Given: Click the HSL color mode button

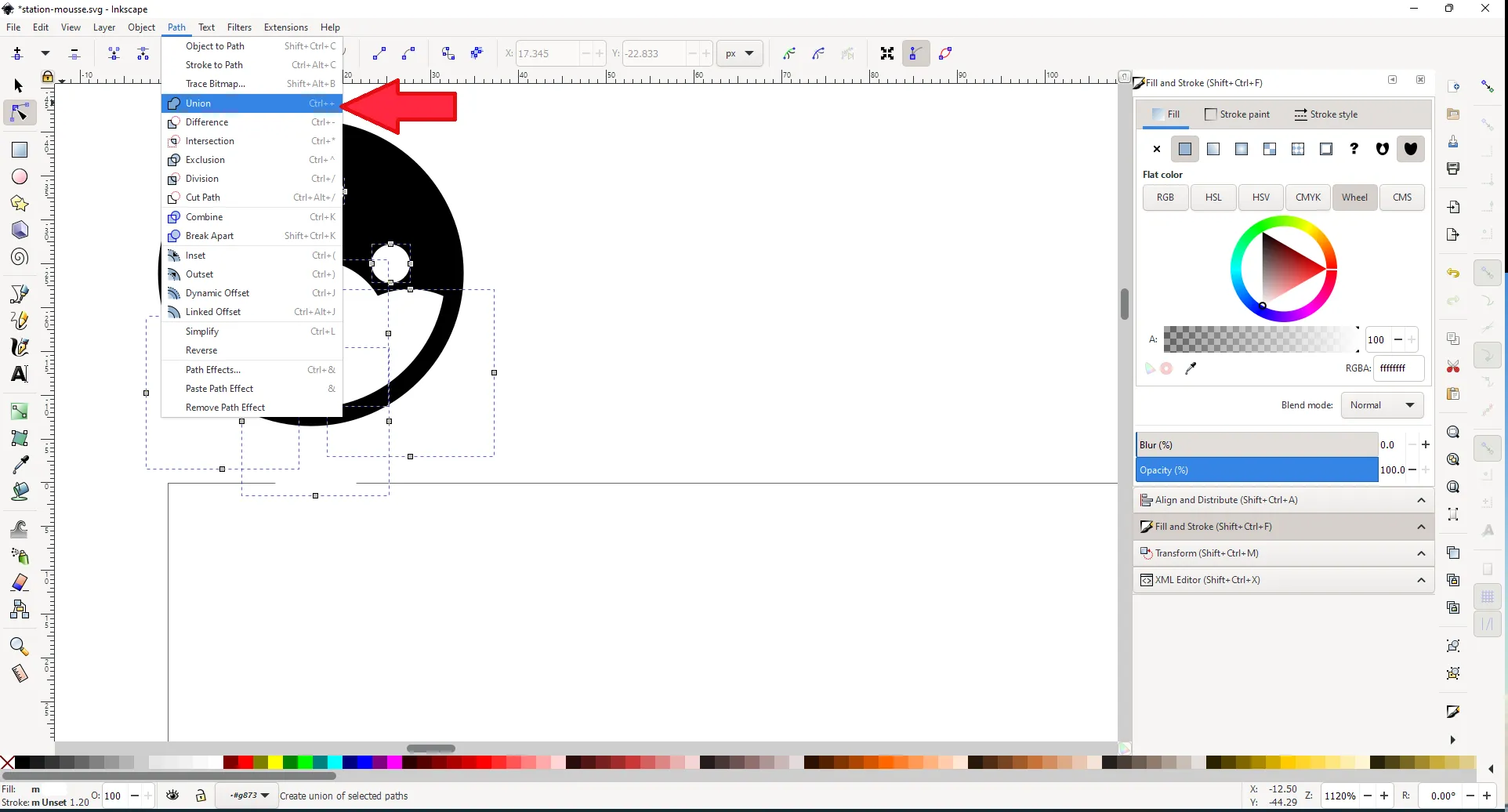Looking at the screenshot, I should coord(1213,198).
